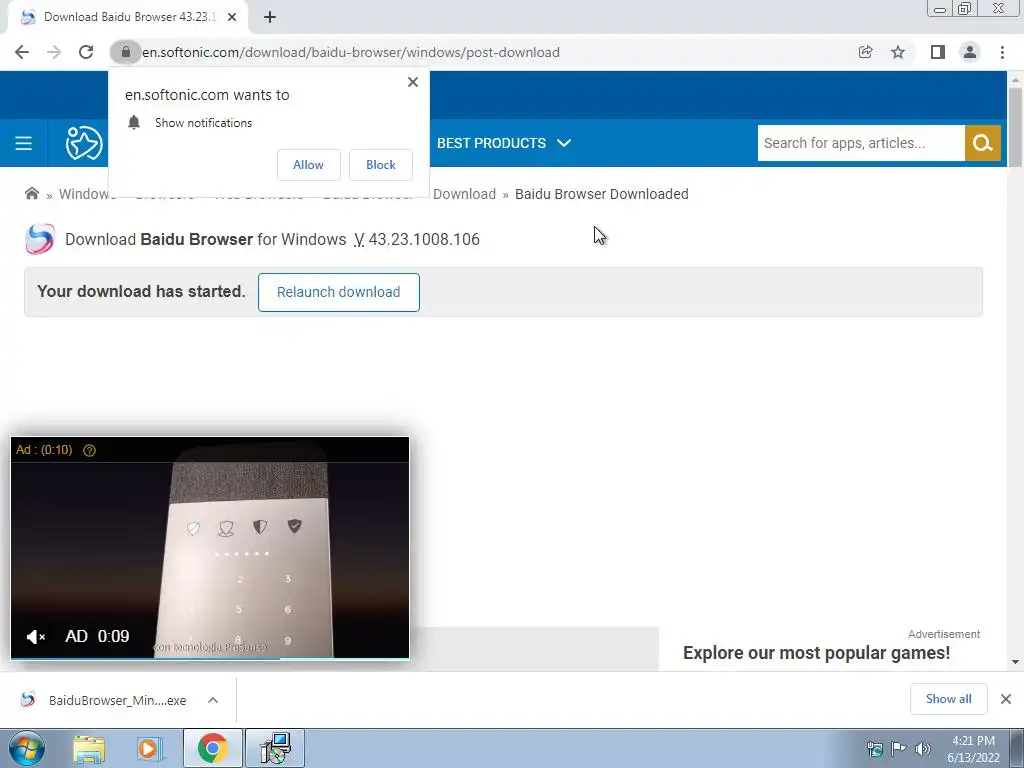Viewport: 1024px width, 768px height.
Task: Open the volume control in tray
Action: coord(922,749)
